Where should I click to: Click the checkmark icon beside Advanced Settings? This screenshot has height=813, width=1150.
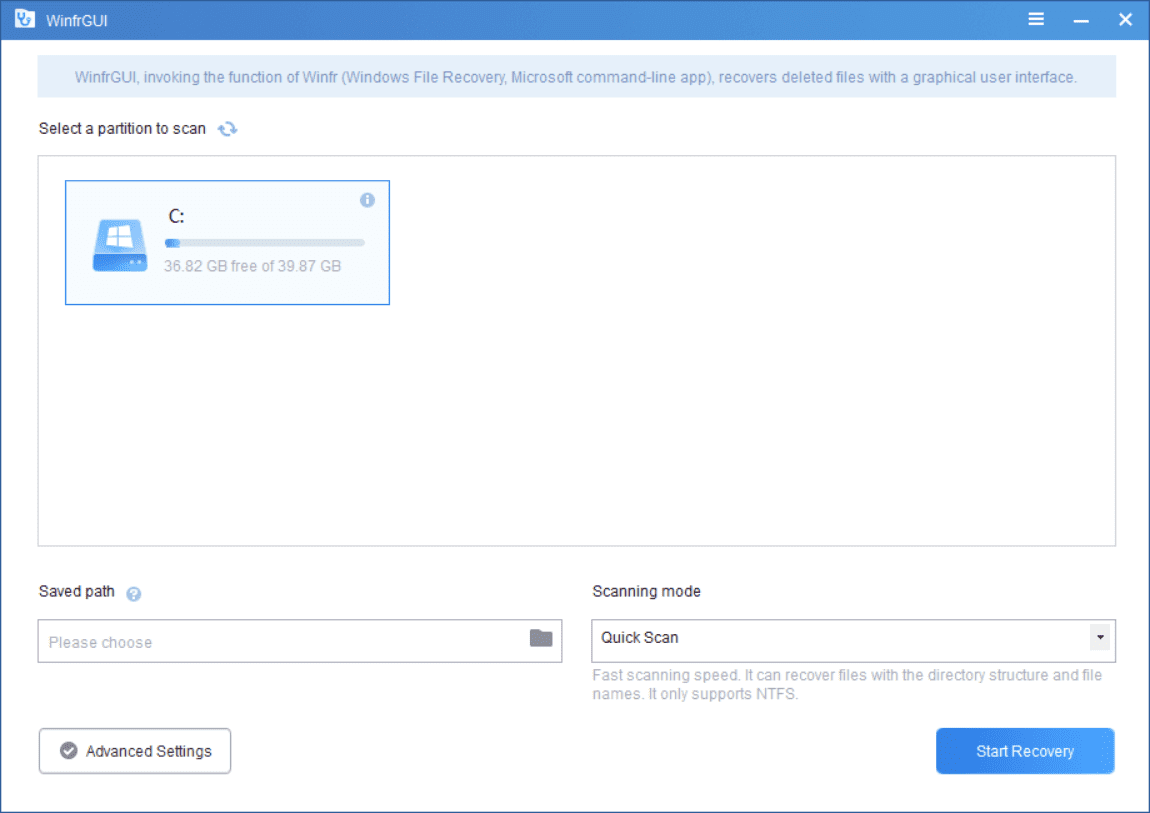(x=68, y=751)
